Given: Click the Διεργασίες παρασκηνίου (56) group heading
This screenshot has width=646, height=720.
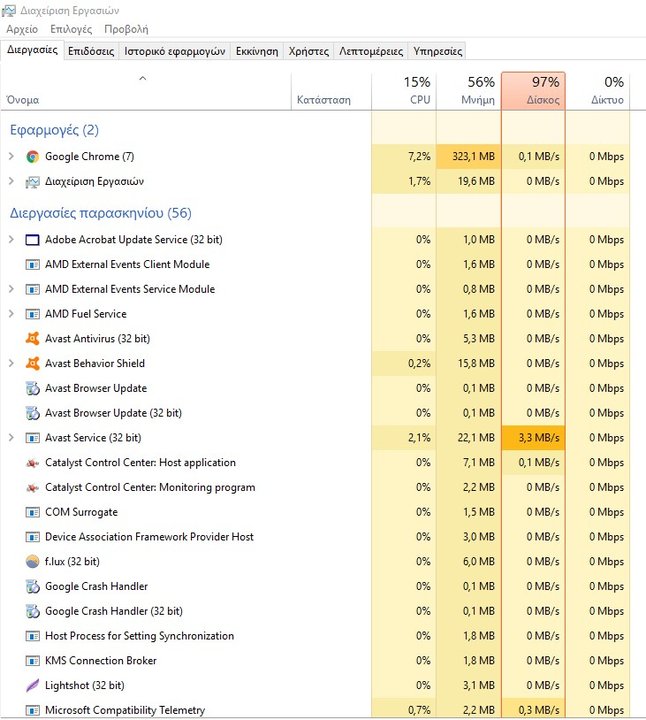Looking at the screenshot, I should pyautogui.click(x=101, y=214).
